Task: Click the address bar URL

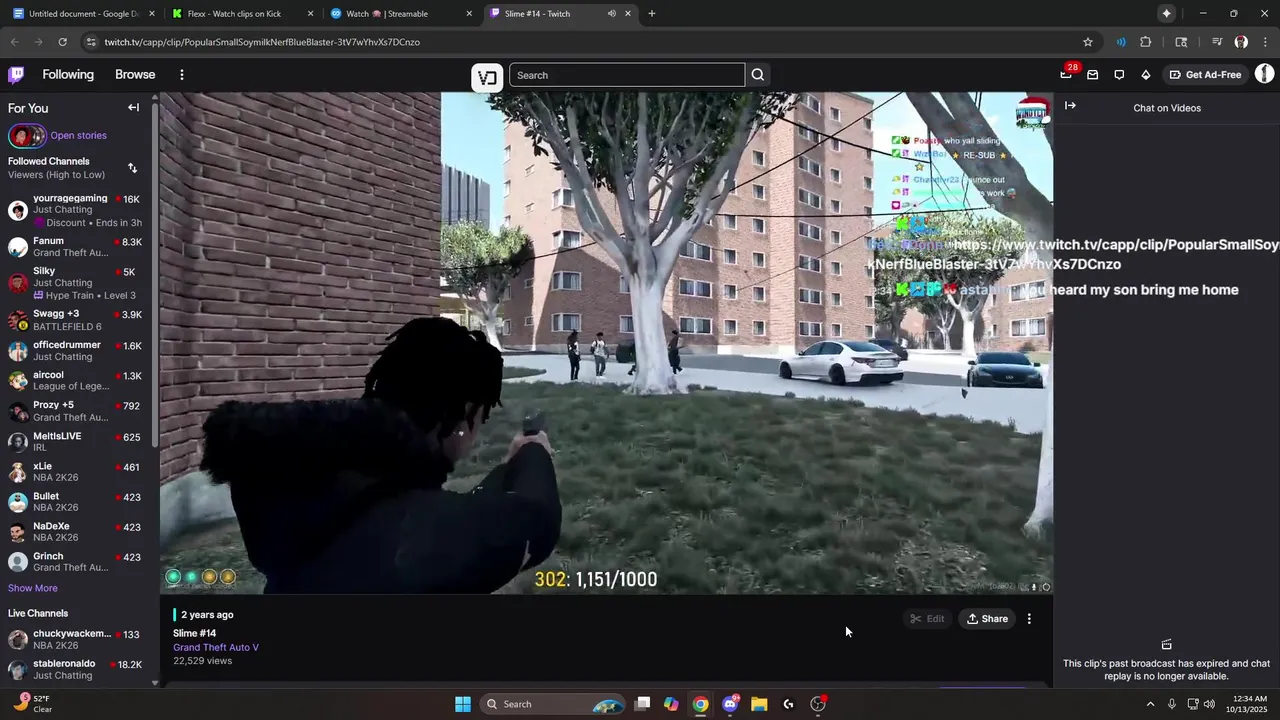Action: [x=262, y=42]
